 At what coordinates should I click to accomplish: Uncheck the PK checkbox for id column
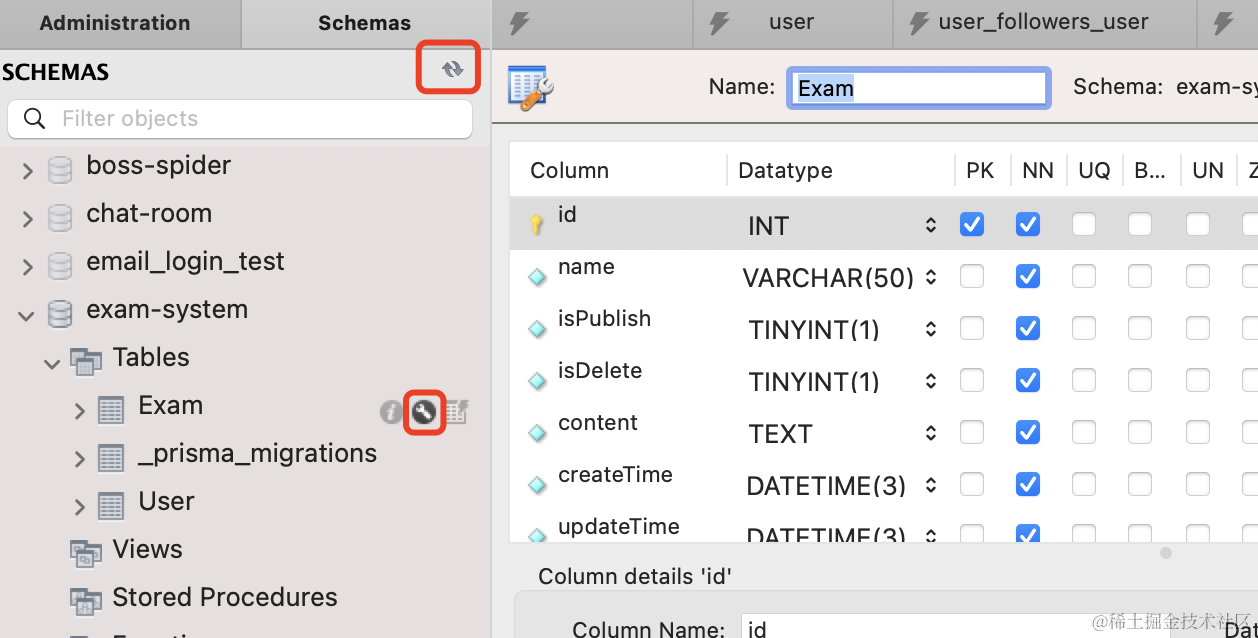click(x=971, y=224)
